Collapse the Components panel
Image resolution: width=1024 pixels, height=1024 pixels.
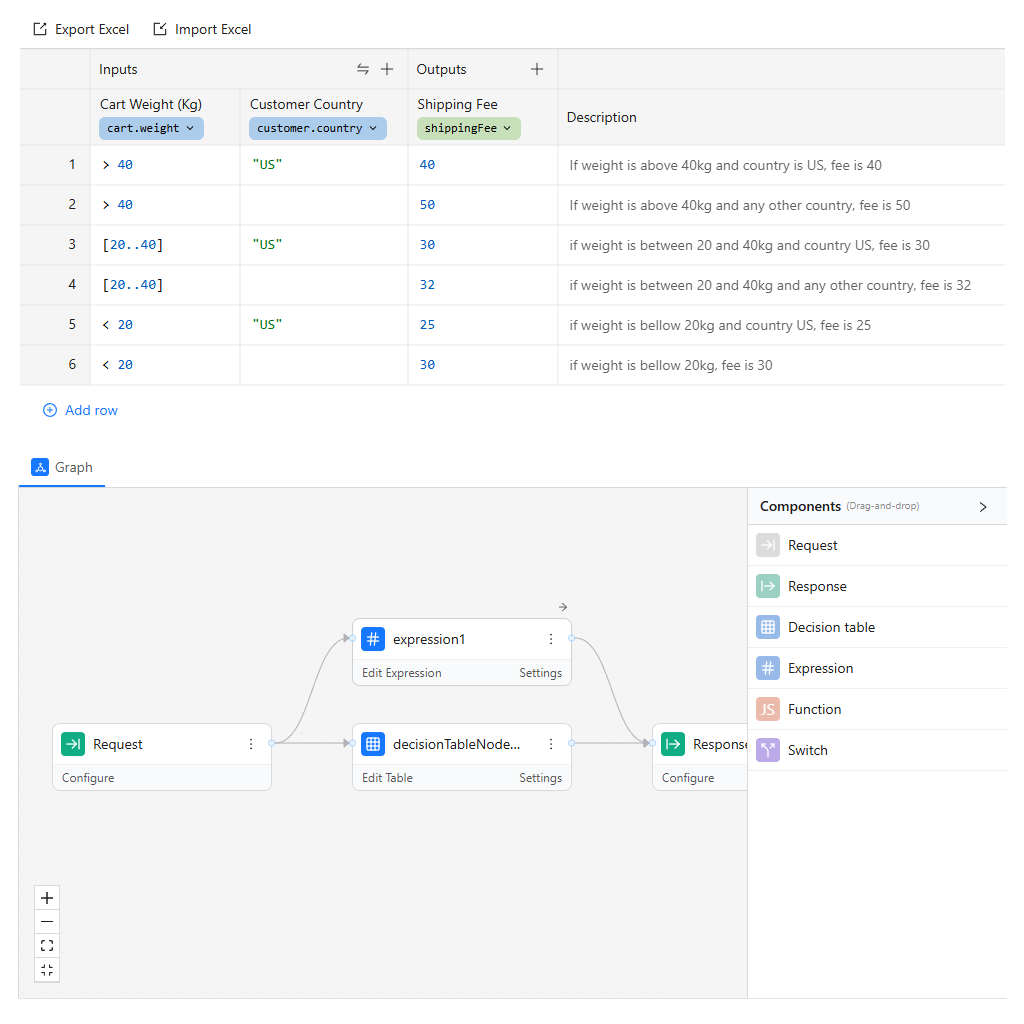coord(983,507)
